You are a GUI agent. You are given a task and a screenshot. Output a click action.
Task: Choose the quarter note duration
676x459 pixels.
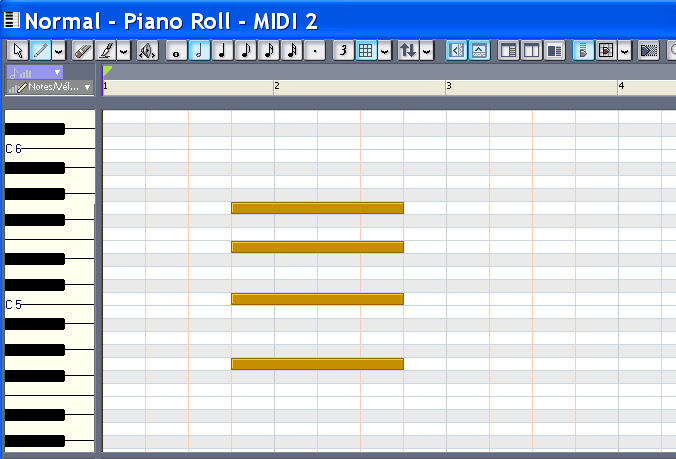(223, 50)
